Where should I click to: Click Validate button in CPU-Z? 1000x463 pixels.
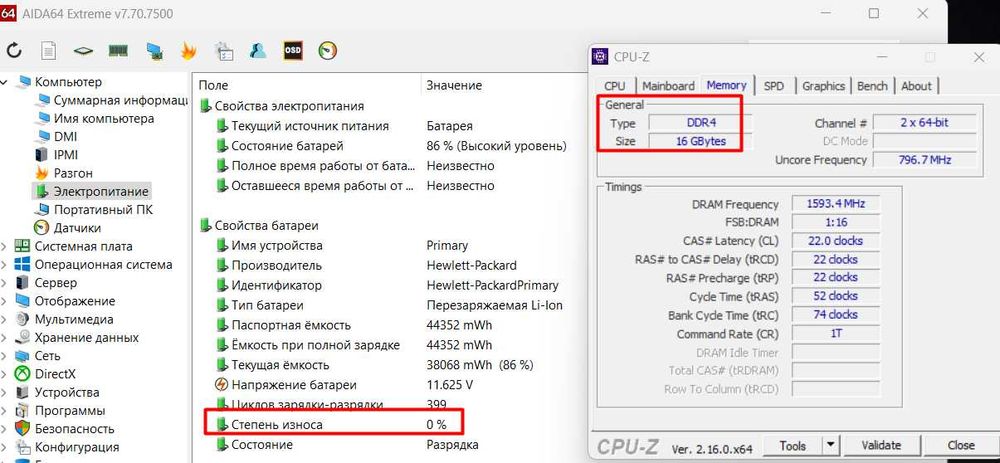pos(881,445)
